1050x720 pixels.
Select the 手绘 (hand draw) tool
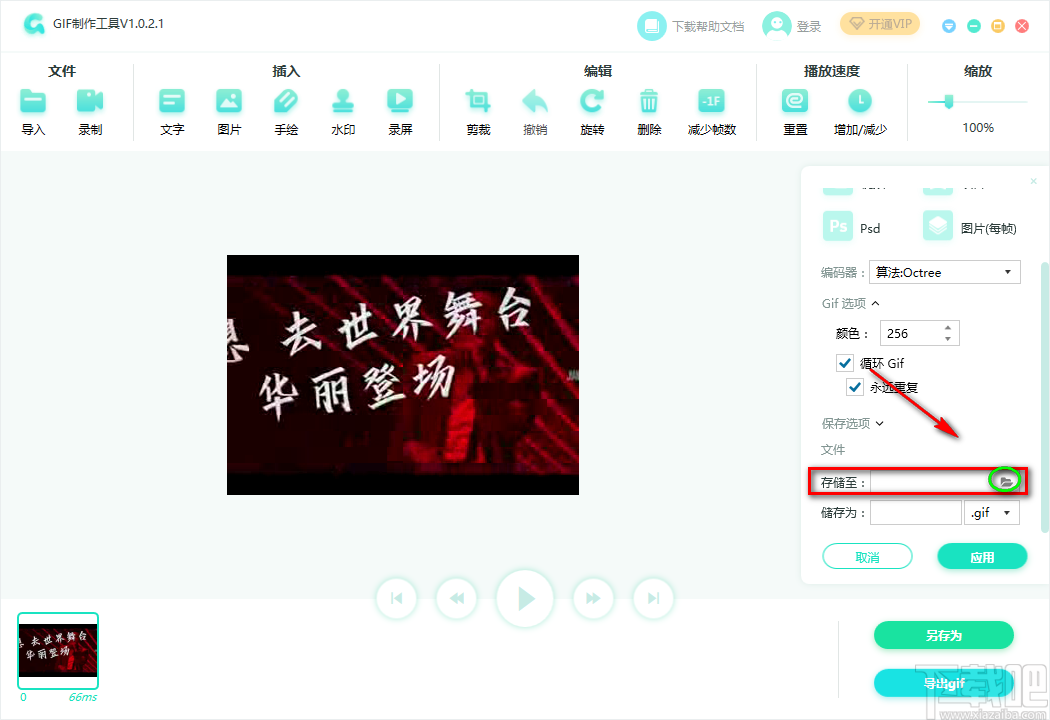click(x=286, y=103)
